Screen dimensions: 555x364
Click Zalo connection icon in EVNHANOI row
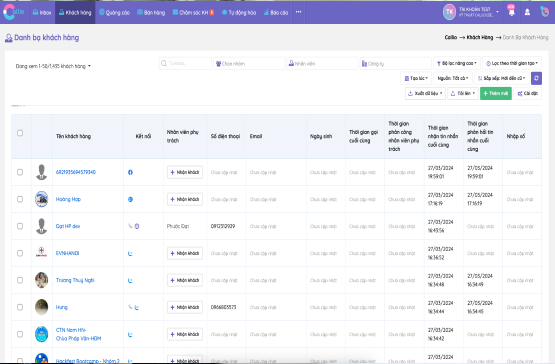pyautogui.click(x=130, y=254)
